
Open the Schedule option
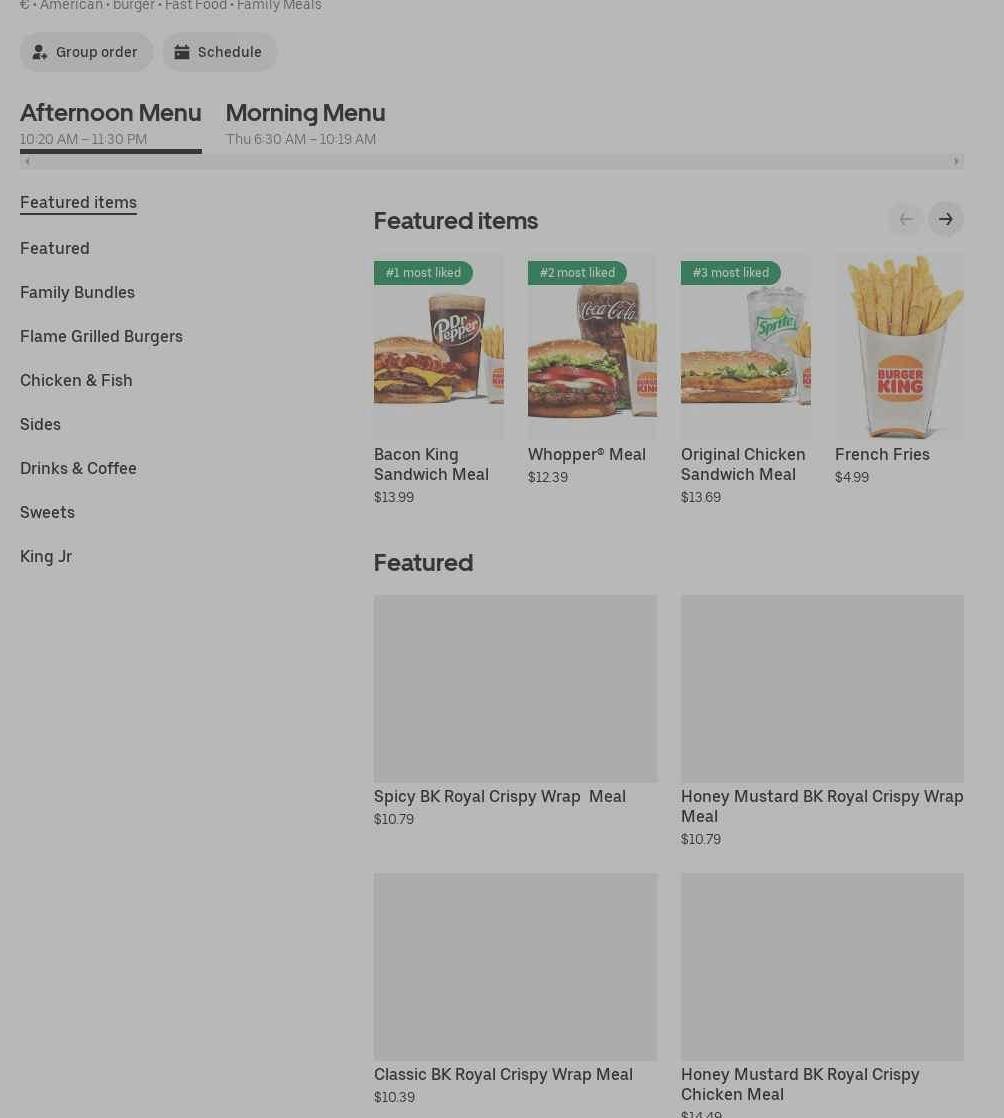tap(220, 52)
